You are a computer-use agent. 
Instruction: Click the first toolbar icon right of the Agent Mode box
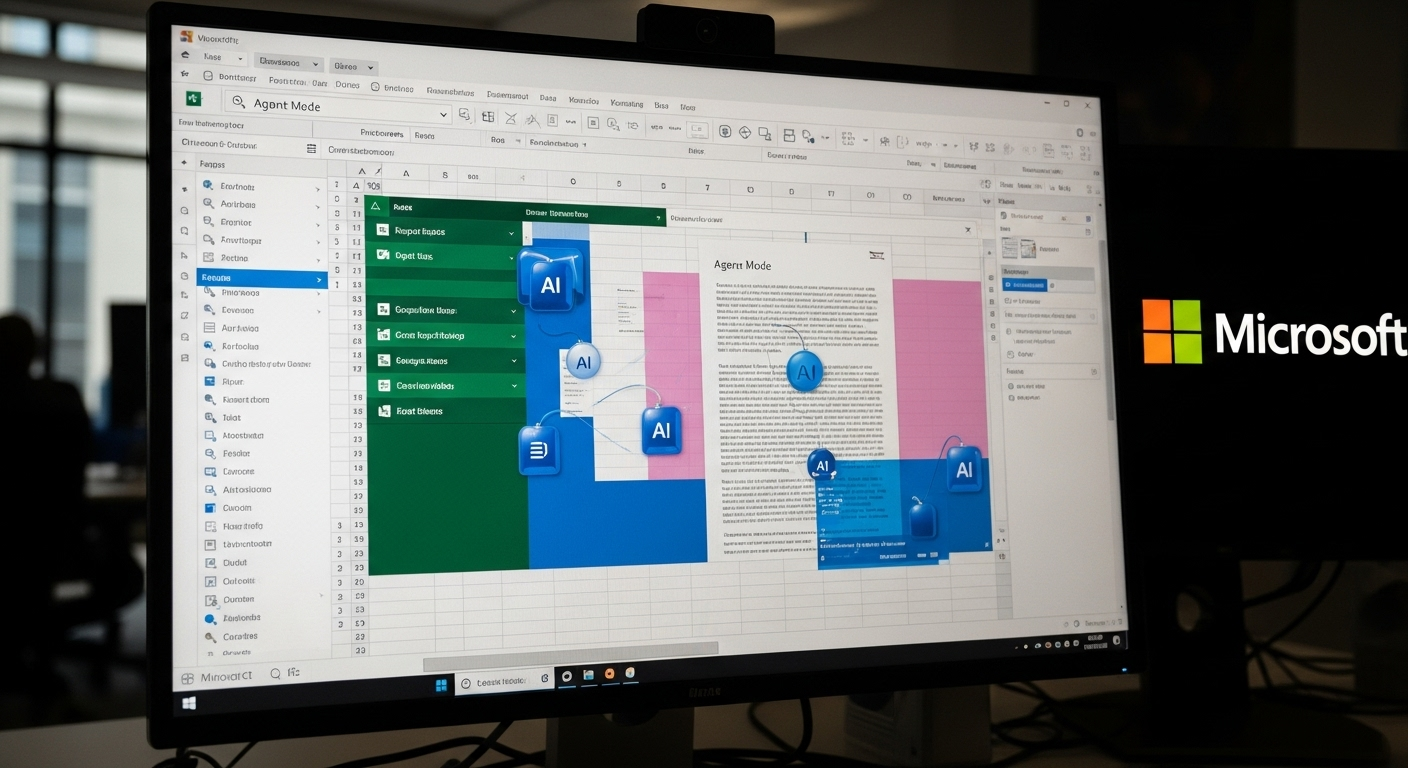(465, 116)
